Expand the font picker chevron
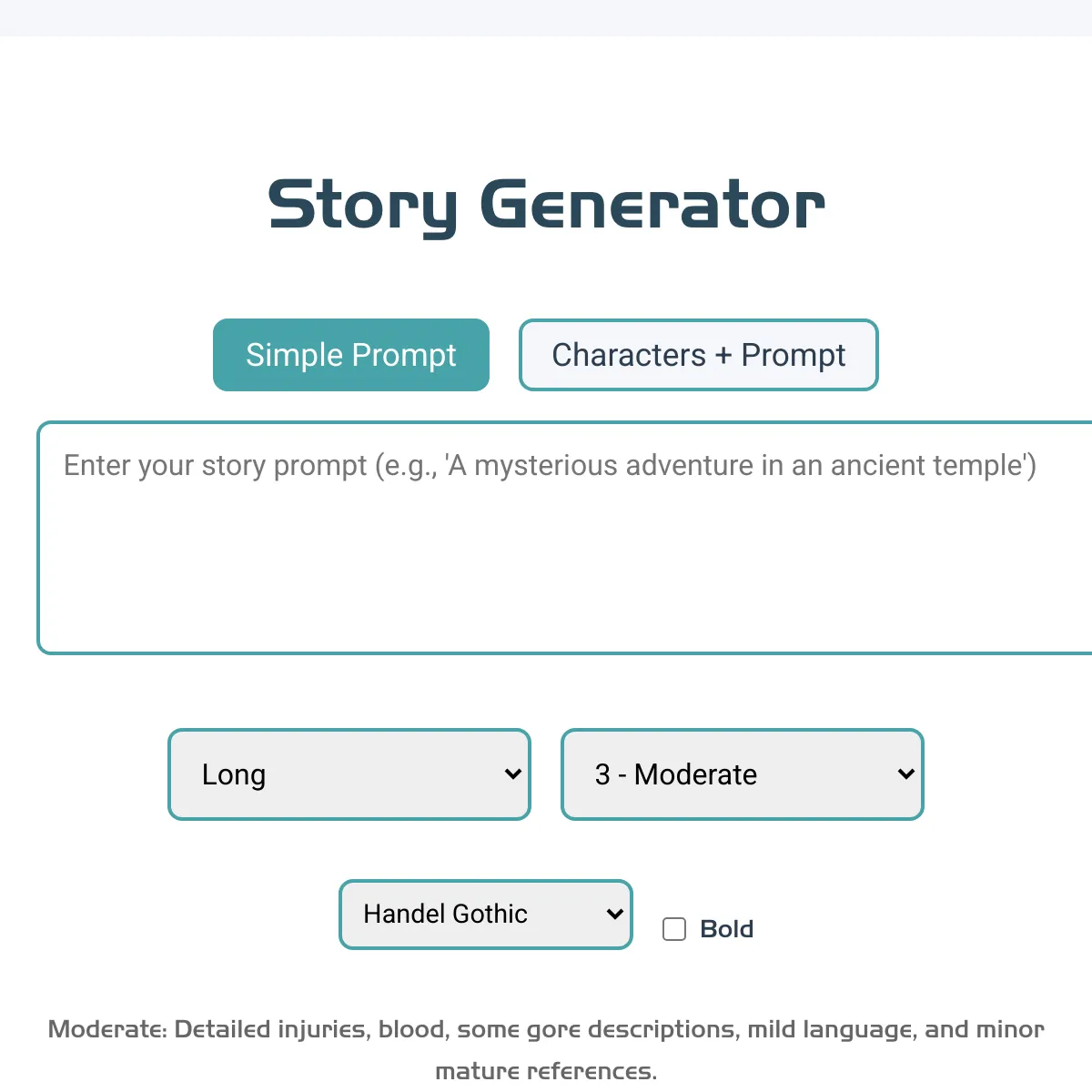This screenshot has width=1092, height=1092. 613,914
